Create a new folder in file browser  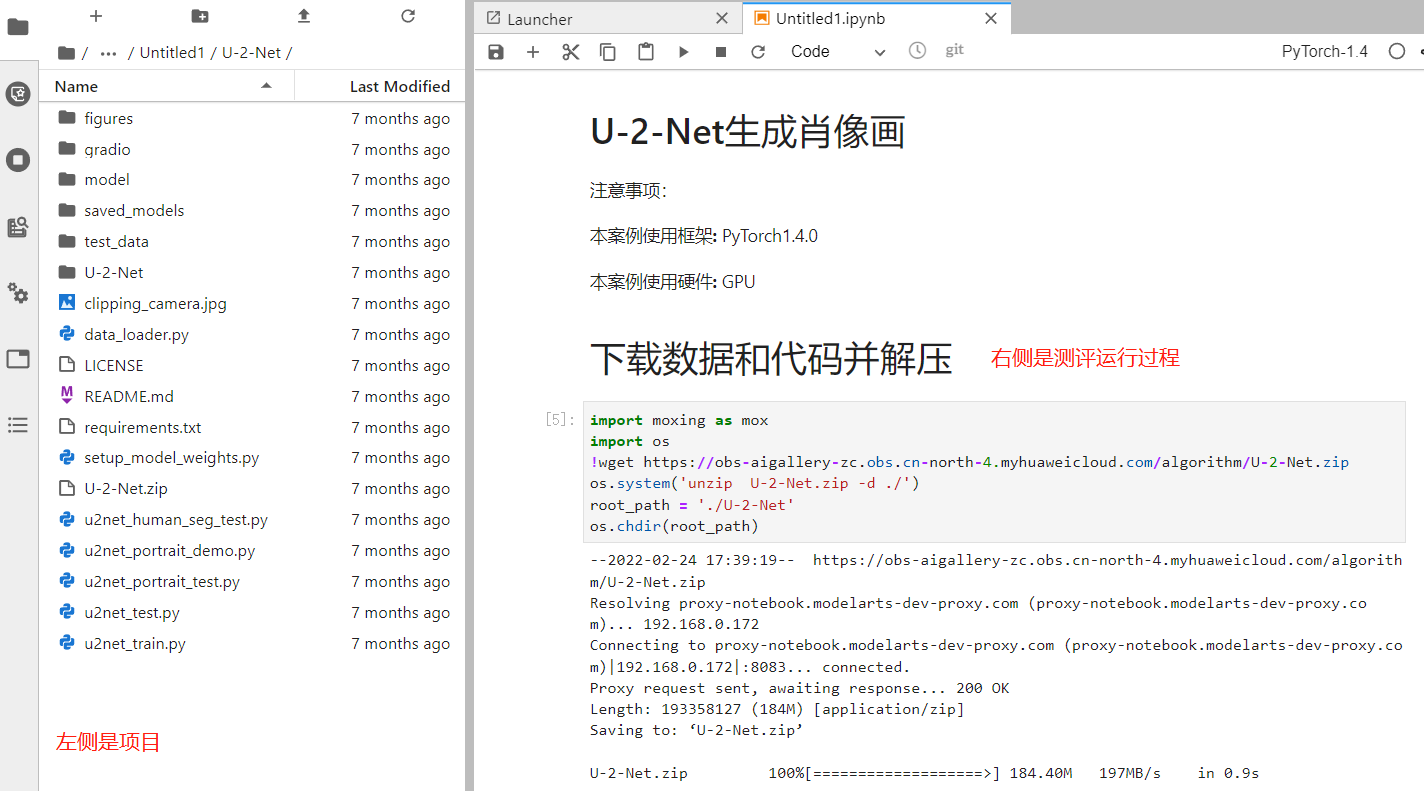pos(200,16)
